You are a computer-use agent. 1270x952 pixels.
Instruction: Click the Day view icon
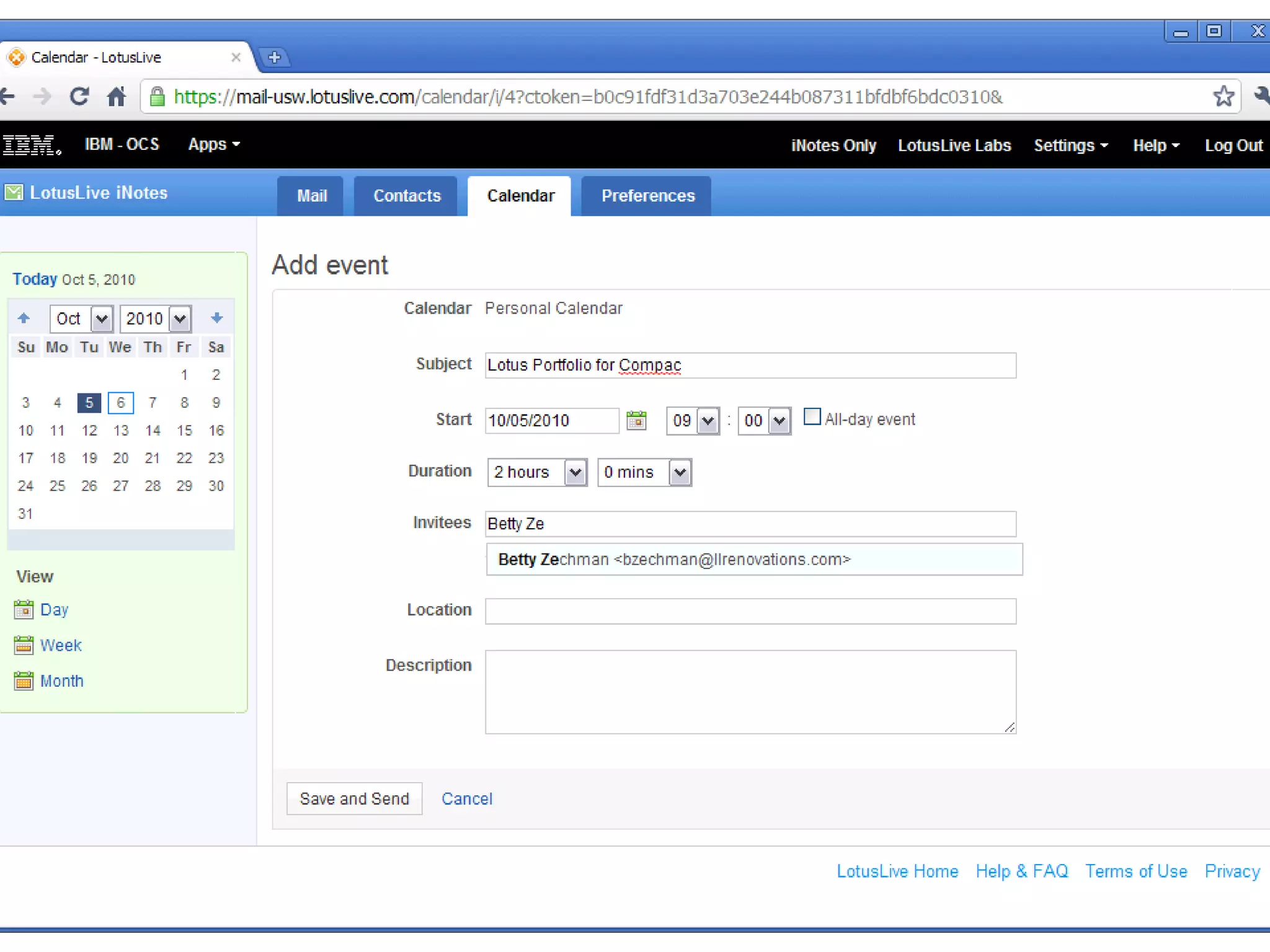click(24, 609)
